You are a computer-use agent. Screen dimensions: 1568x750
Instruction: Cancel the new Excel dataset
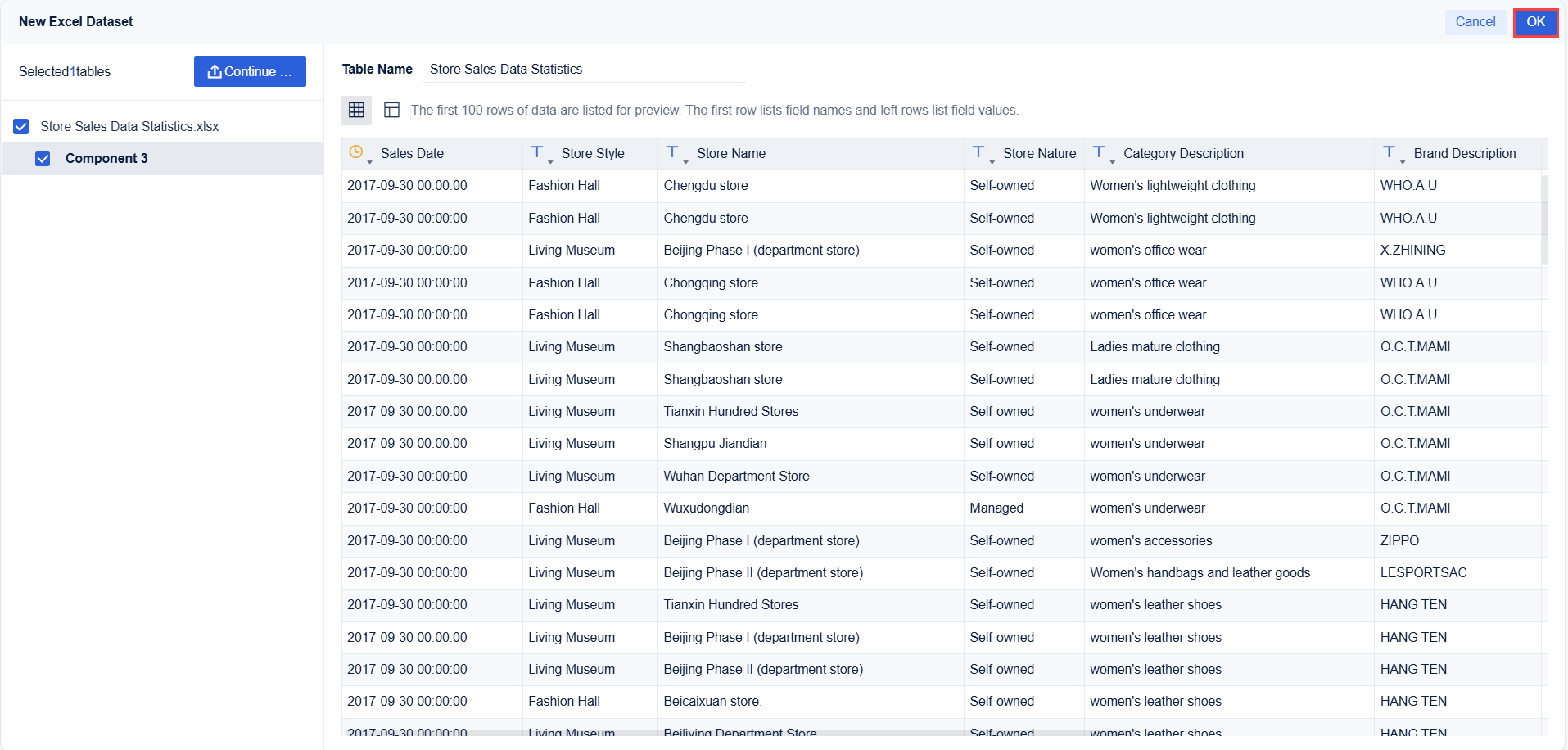[x=1475, y=22]
